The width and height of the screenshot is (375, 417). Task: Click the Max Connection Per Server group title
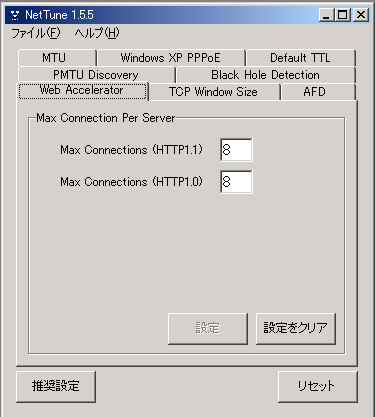point(106,118)
